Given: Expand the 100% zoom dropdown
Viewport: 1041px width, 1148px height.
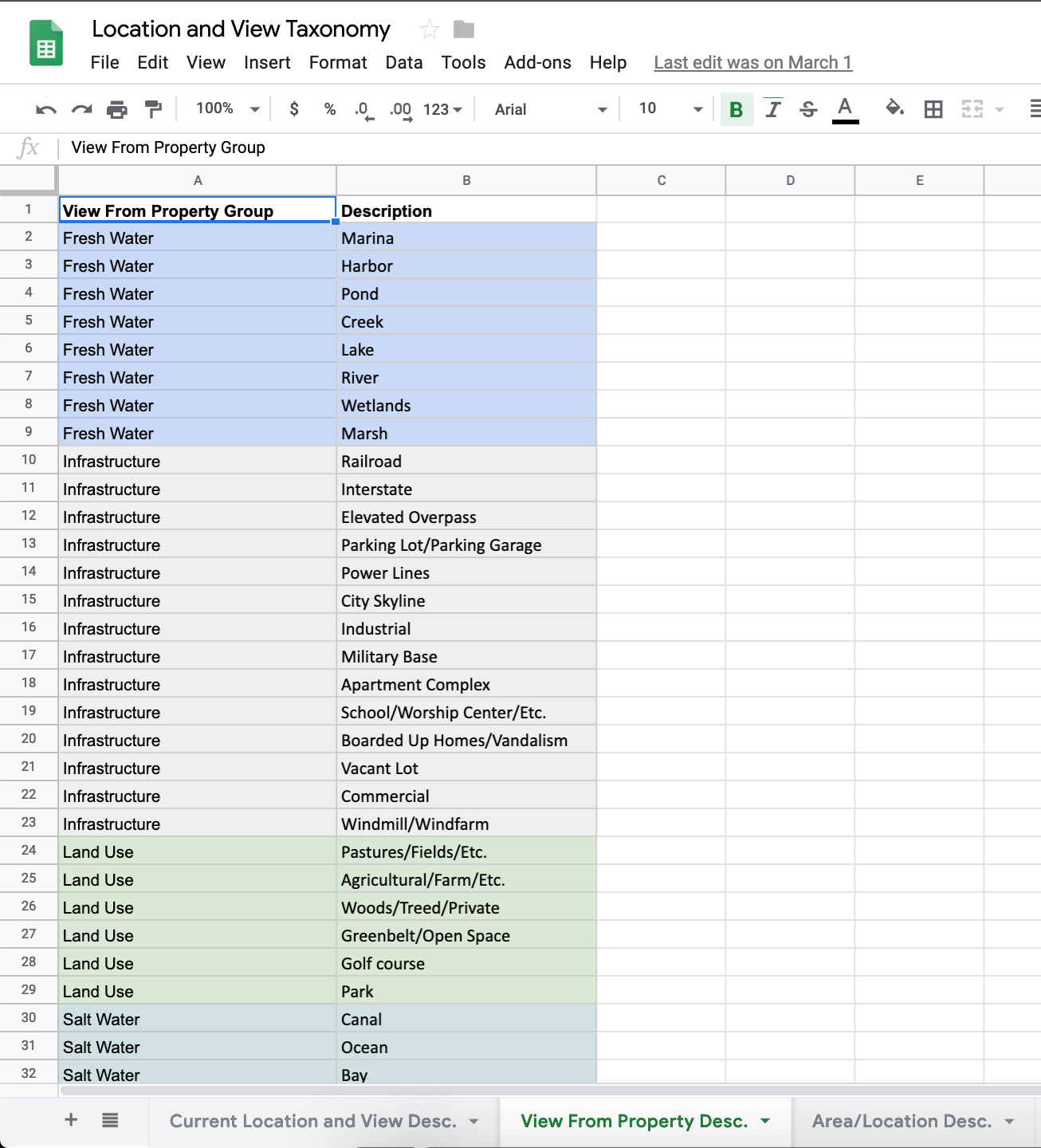Looking at the screenshot, I should tap(228, 109).
